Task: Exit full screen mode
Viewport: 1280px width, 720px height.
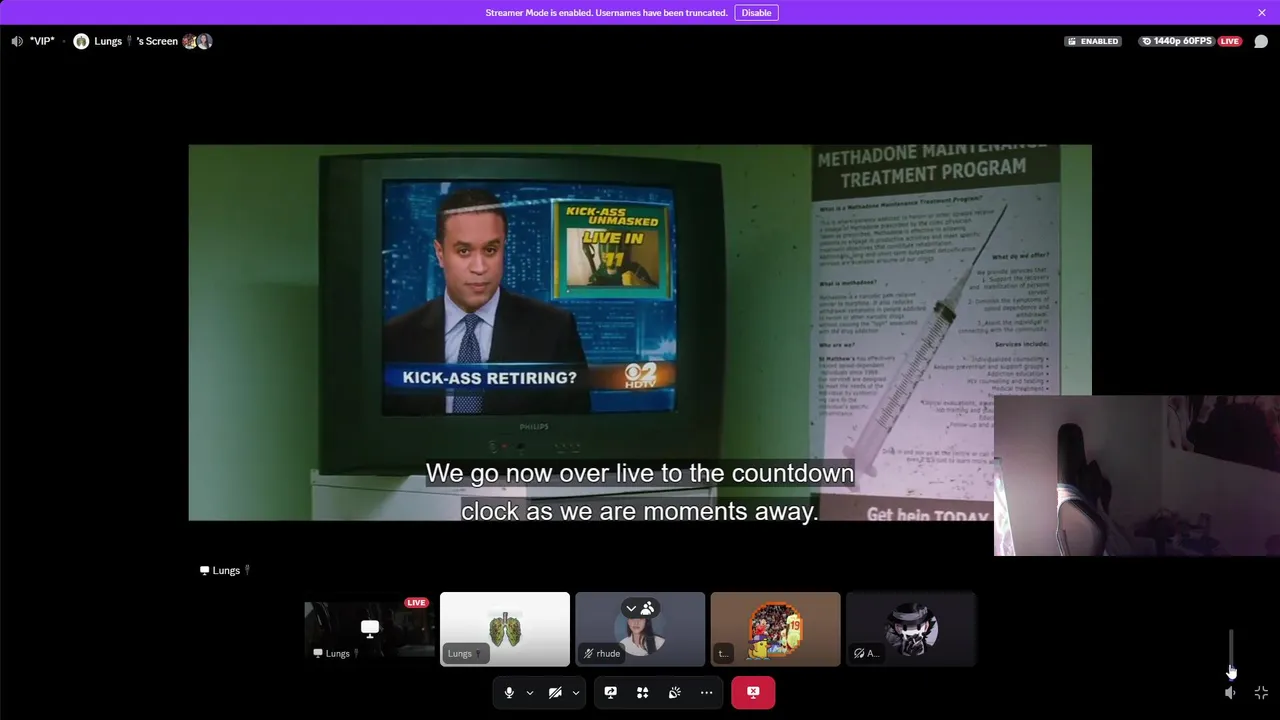Action: (x=1261, y=692)
